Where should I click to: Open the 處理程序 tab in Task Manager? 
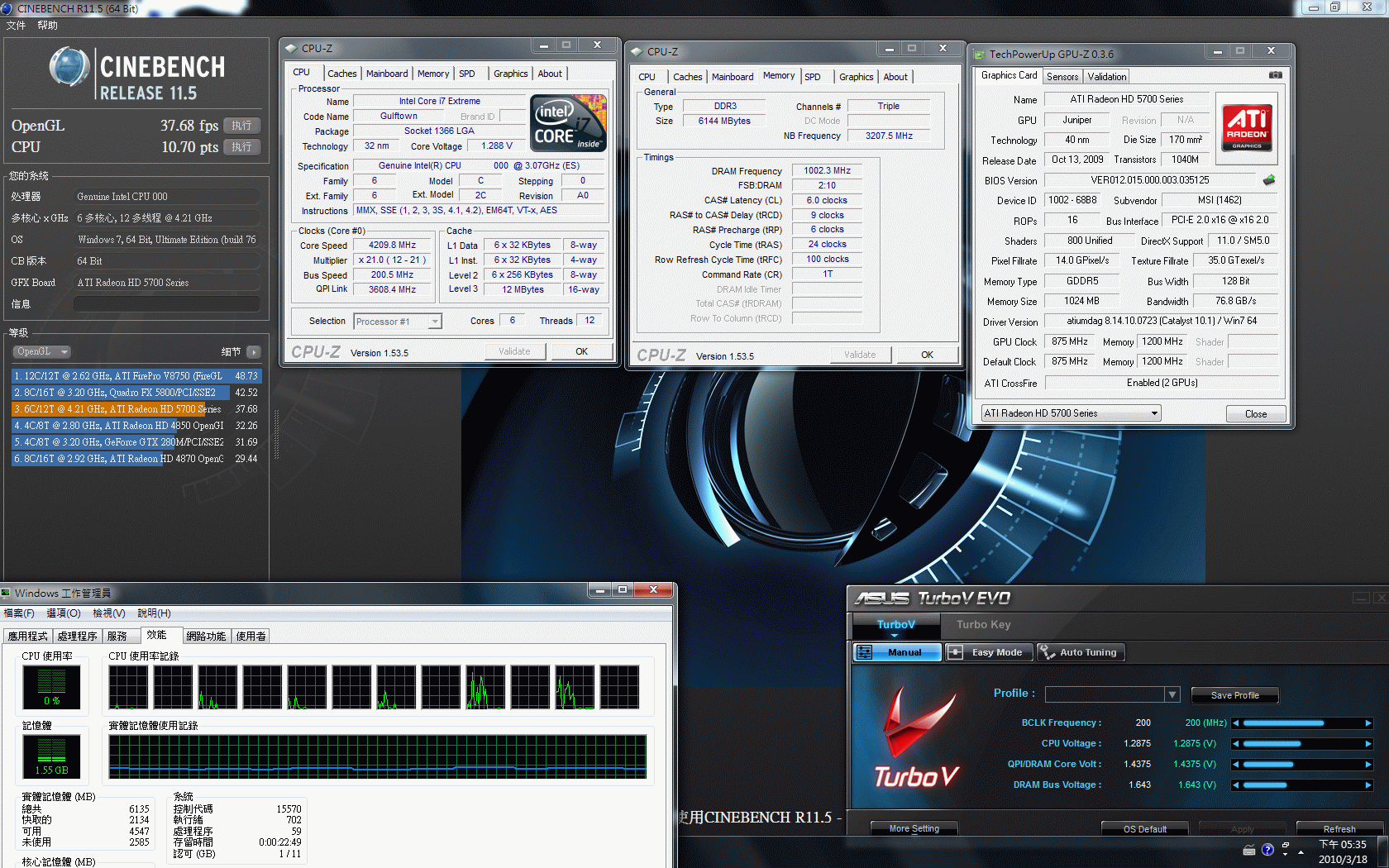tap(77, 637)
